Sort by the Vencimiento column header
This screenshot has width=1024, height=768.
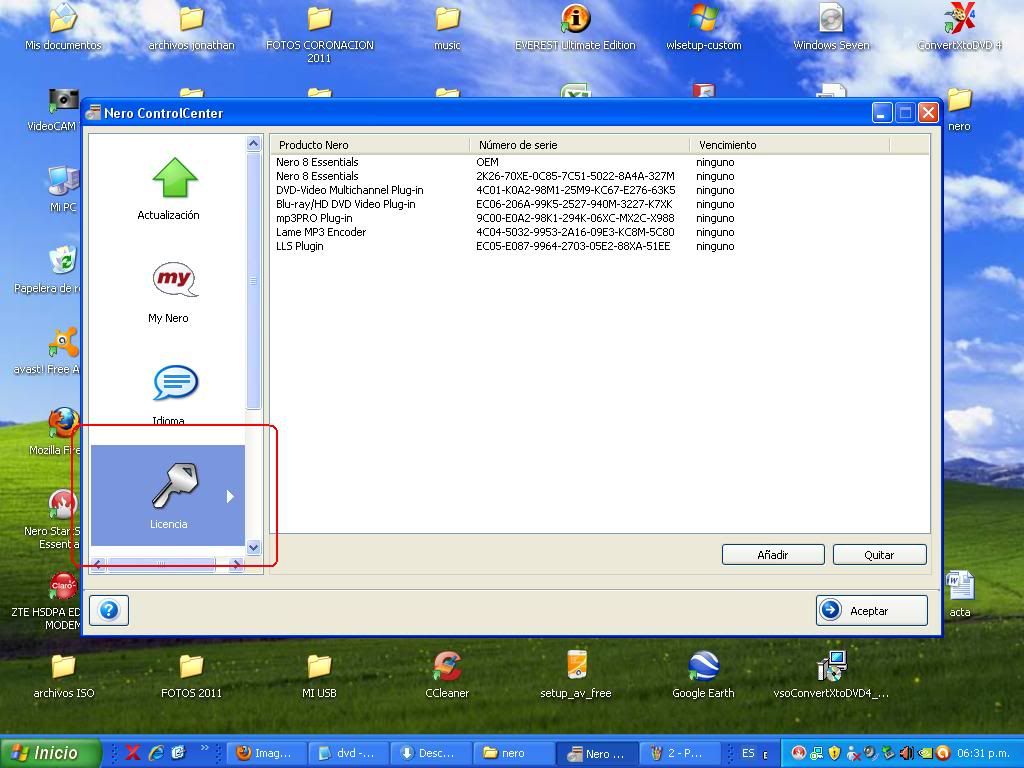pos(790,145)
